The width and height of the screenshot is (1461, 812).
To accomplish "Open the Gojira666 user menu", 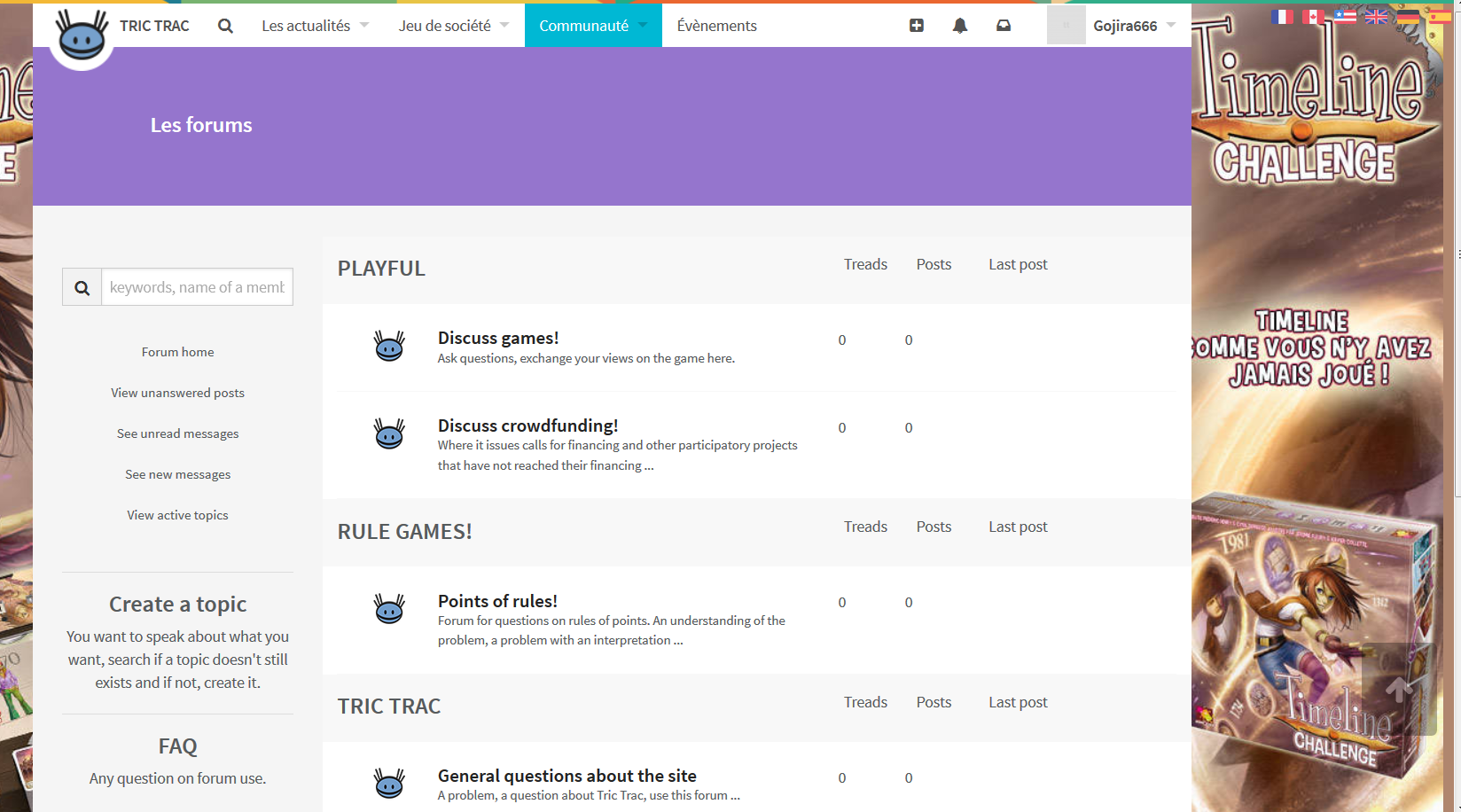I will [x=1135, y=26].
